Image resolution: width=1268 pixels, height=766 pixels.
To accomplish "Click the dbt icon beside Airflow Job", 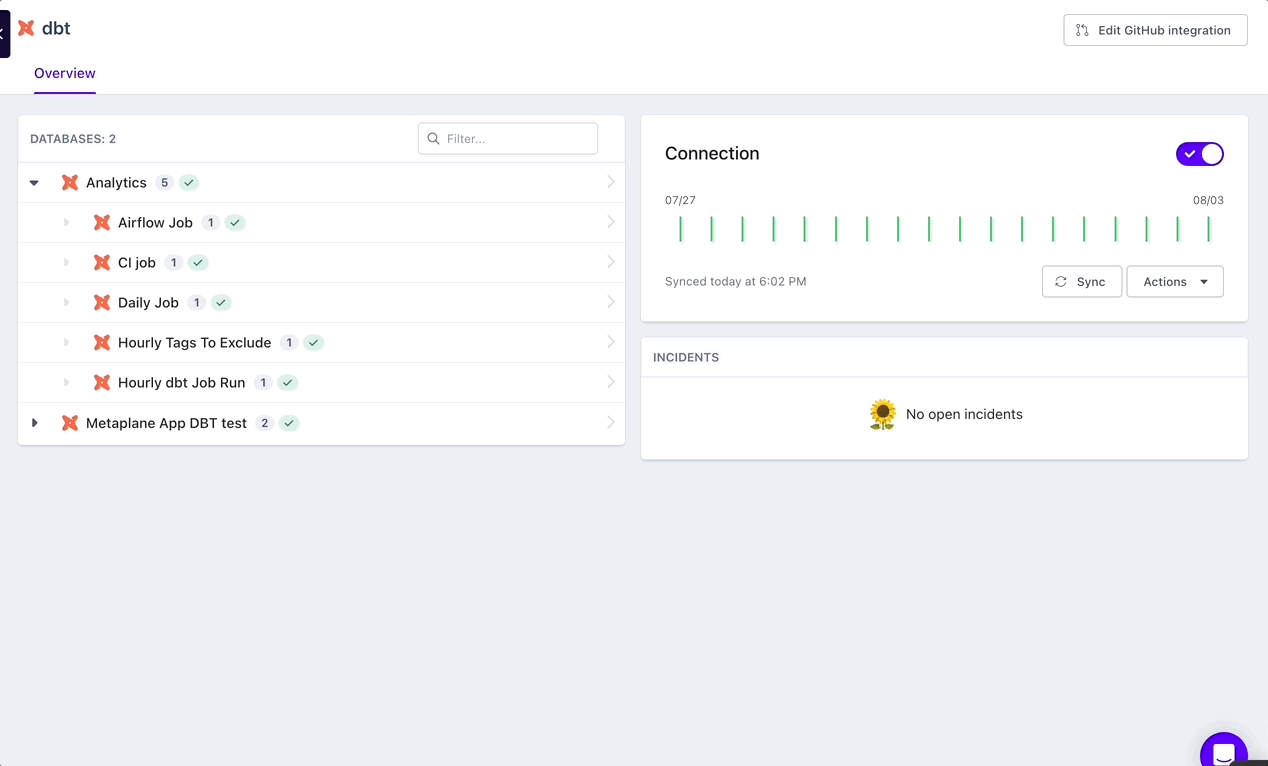I will coord(102,223).
